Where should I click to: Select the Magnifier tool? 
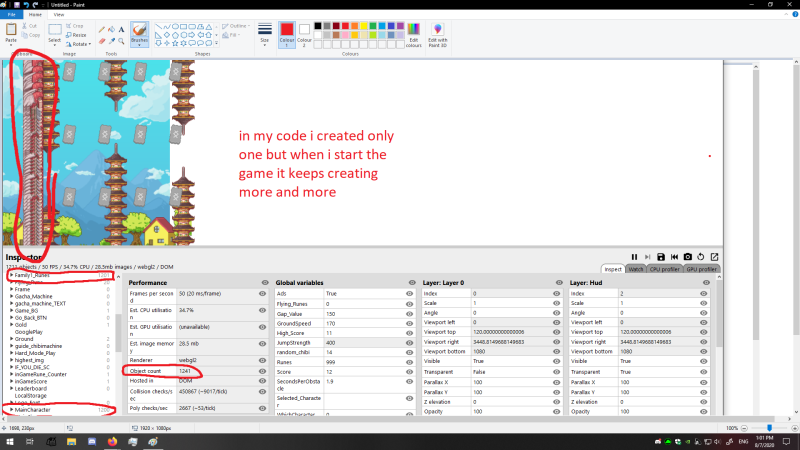[121, 41]
